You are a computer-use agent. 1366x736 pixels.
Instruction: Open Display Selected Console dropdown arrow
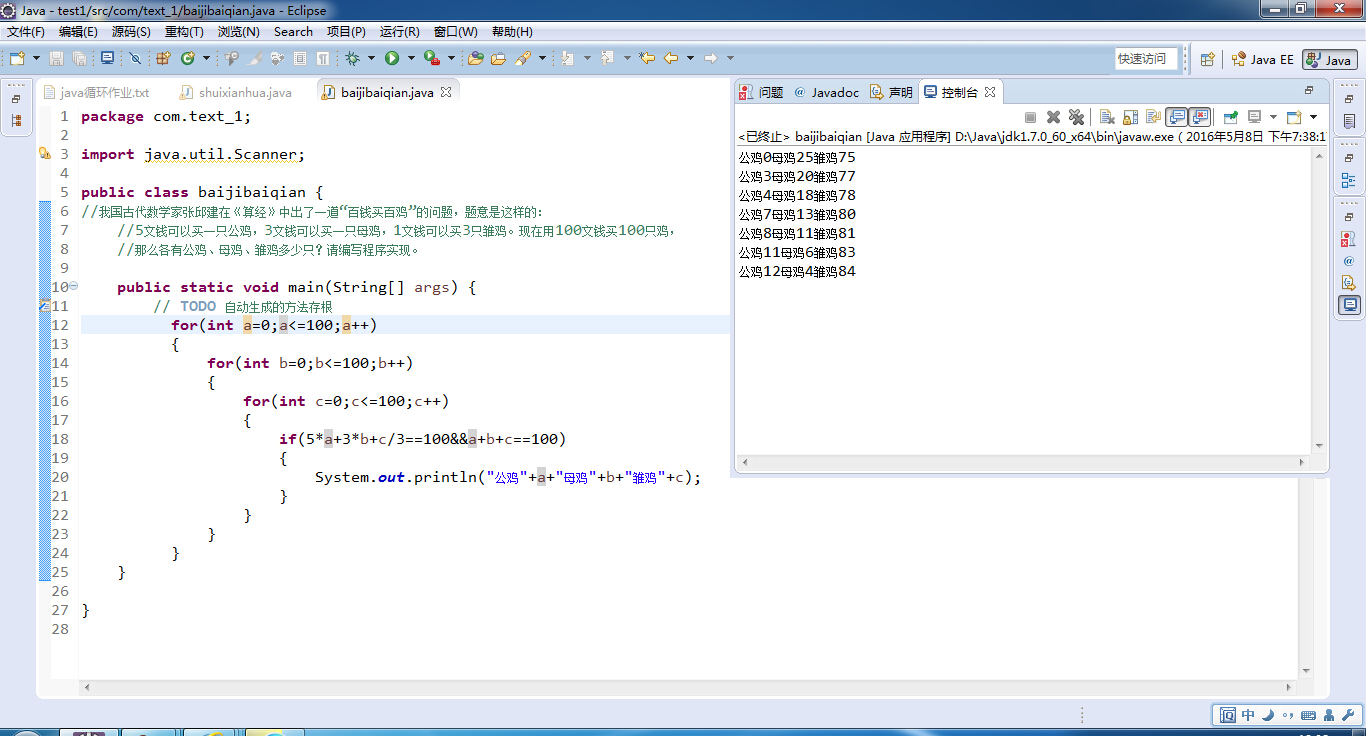(x=1273, y=117)
